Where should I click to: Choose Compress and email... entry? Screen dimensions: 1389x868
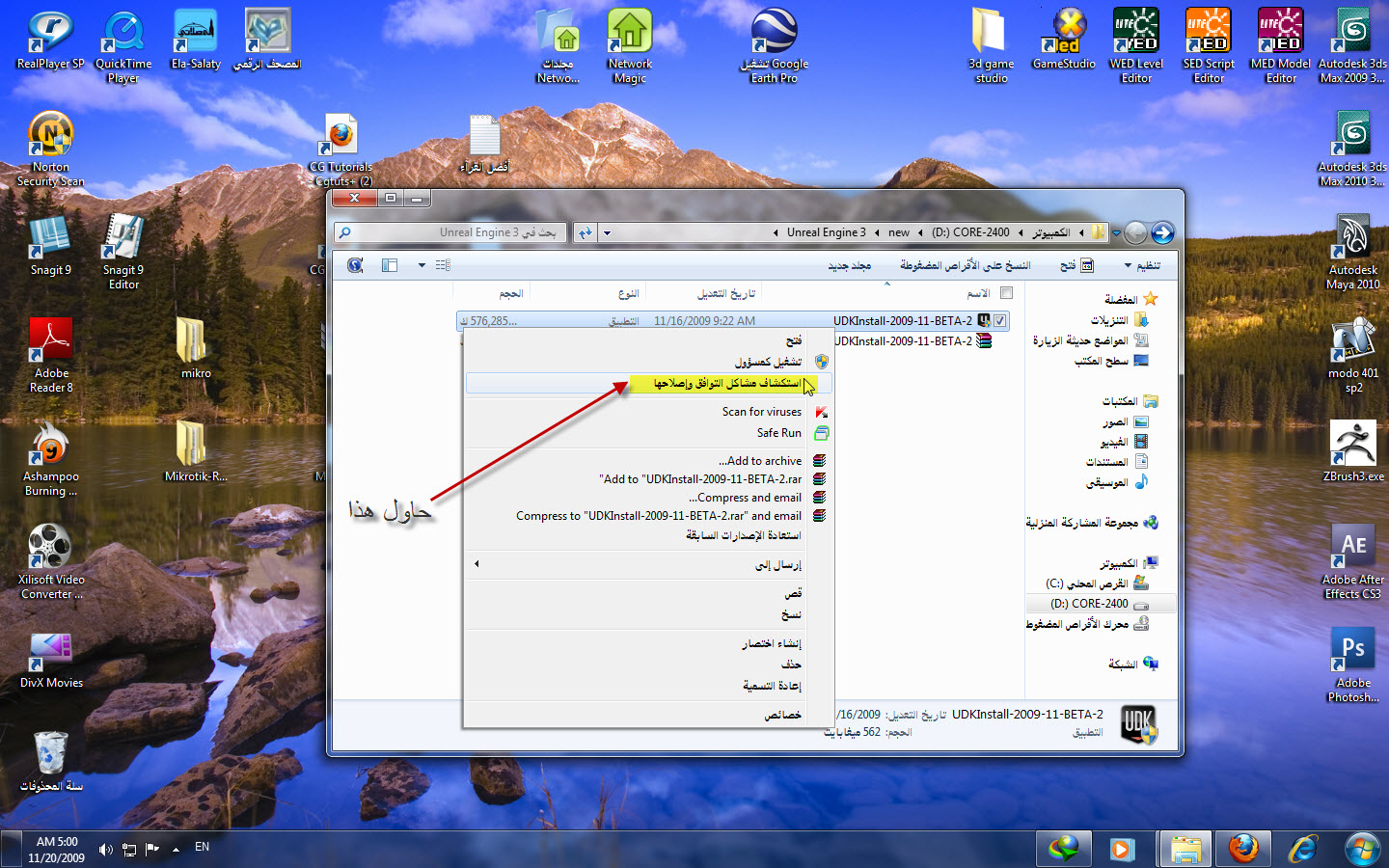(x=648, y=498)
